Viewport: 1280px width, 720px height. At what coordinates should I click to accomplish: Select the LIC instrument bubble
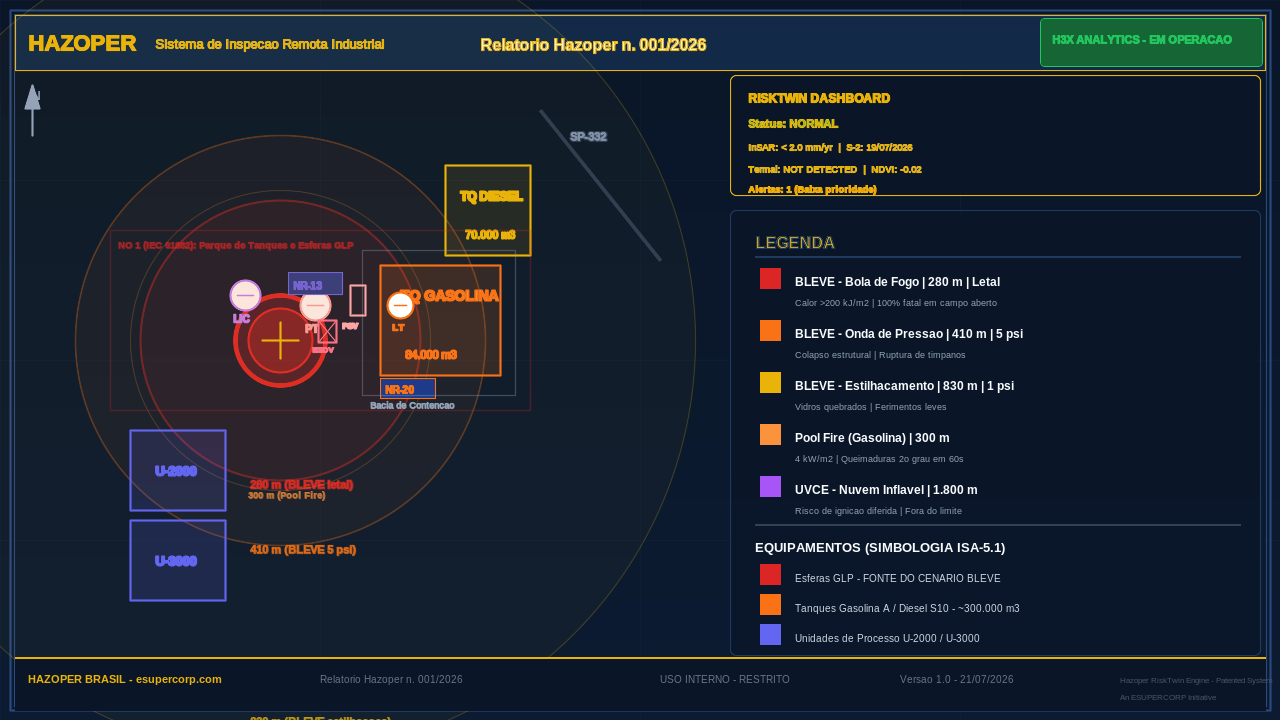245,295
